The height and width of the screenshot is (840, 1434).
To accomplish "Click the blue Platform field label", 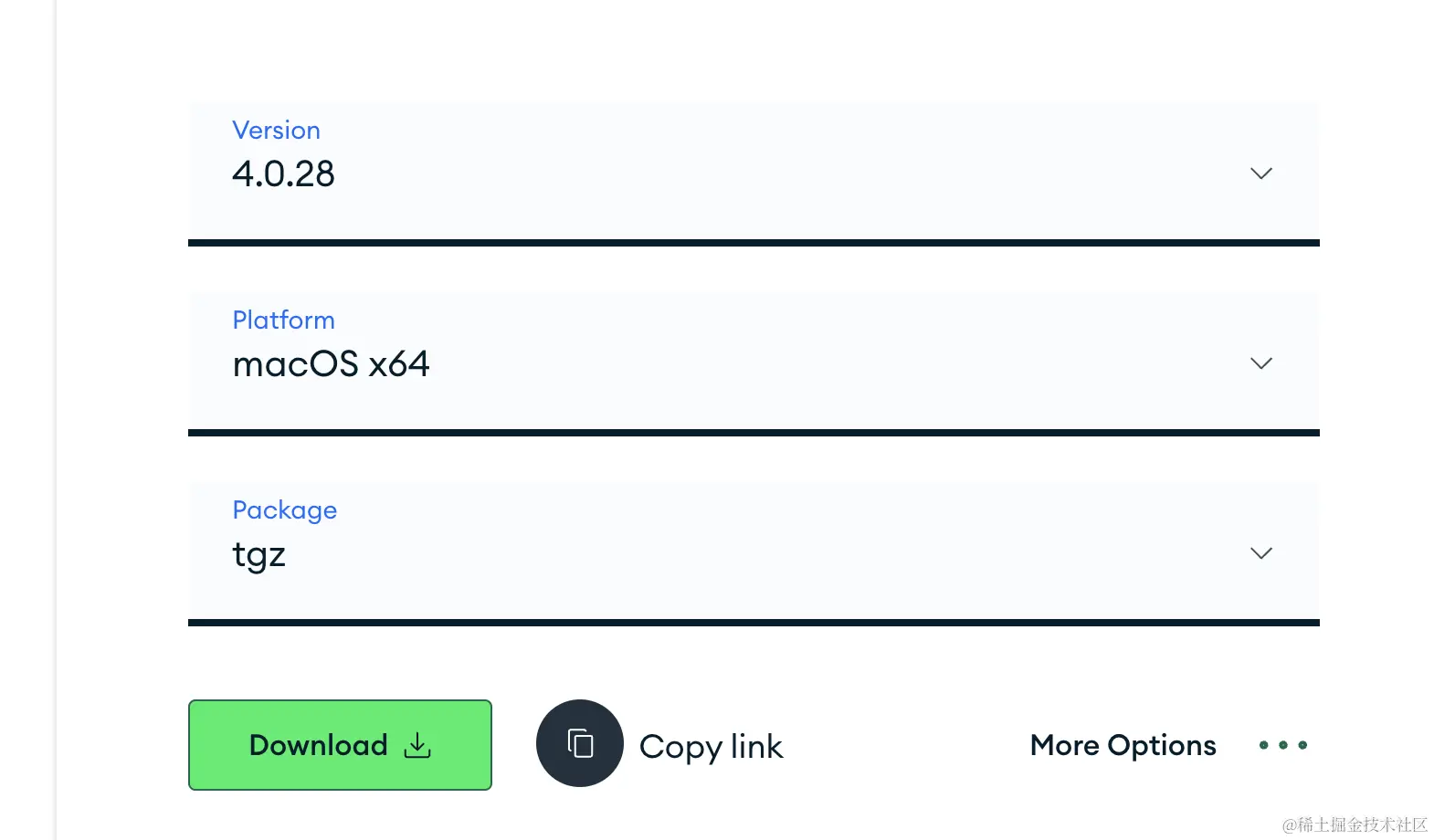I will (283, 320).
